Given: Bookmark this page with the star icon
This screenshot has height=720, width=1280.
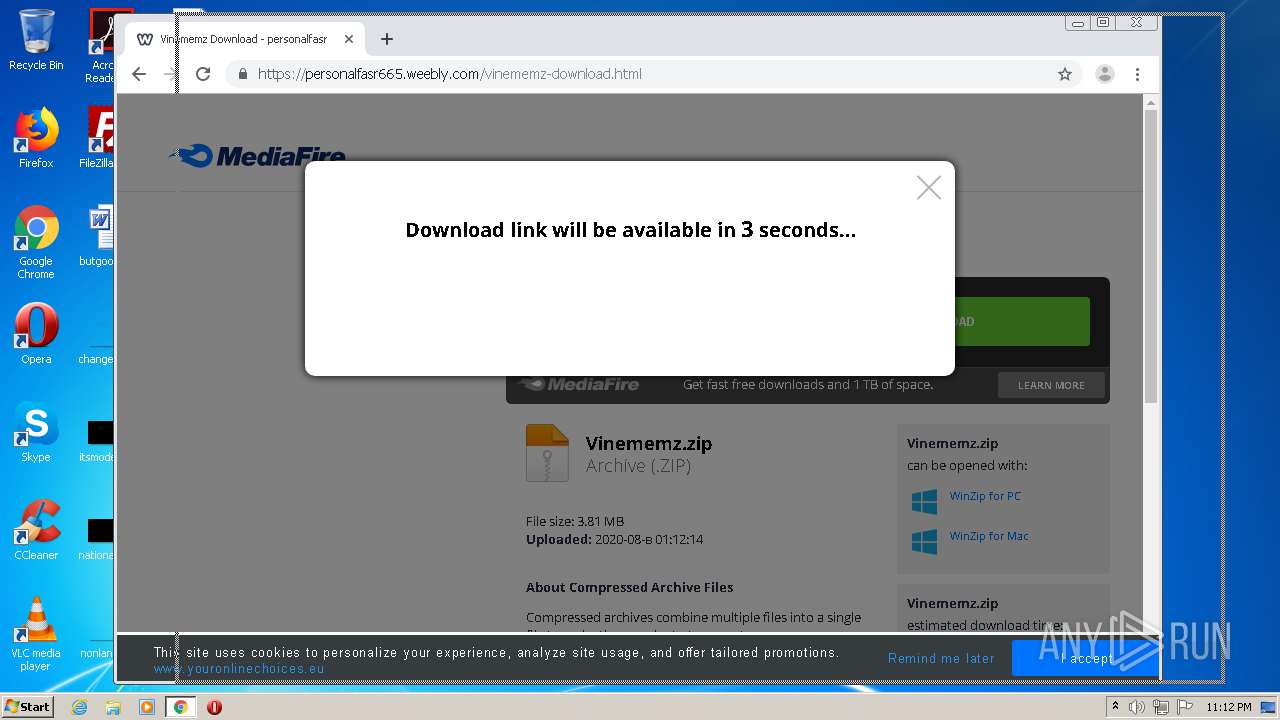Looking at the screenshot, I should point(1065,74).
